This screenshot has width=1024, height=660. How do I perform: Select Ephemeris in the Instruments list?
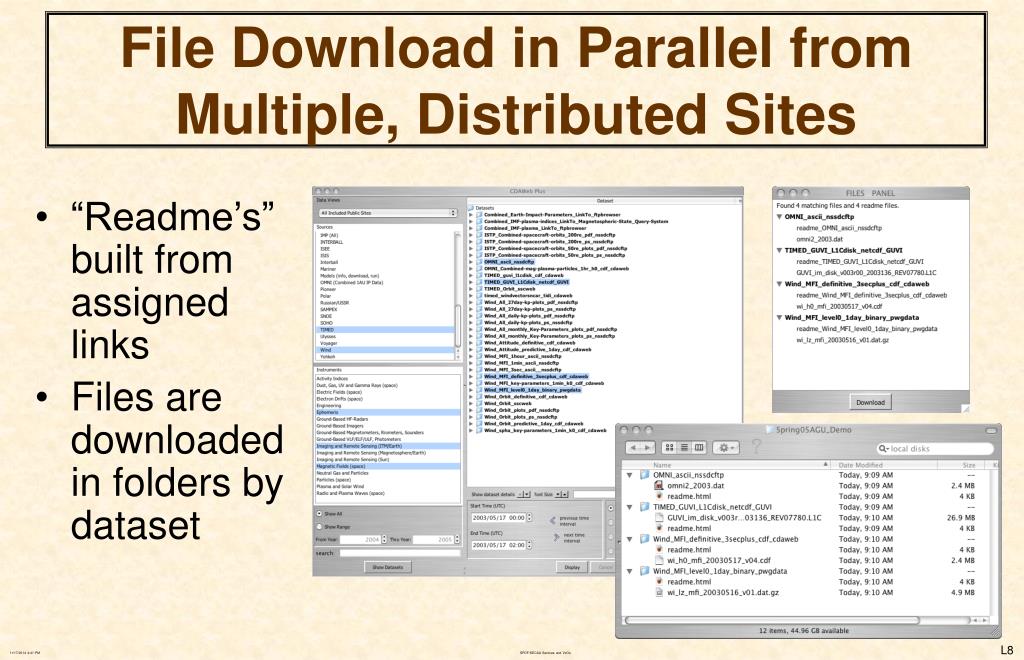[x=388, y=413]
